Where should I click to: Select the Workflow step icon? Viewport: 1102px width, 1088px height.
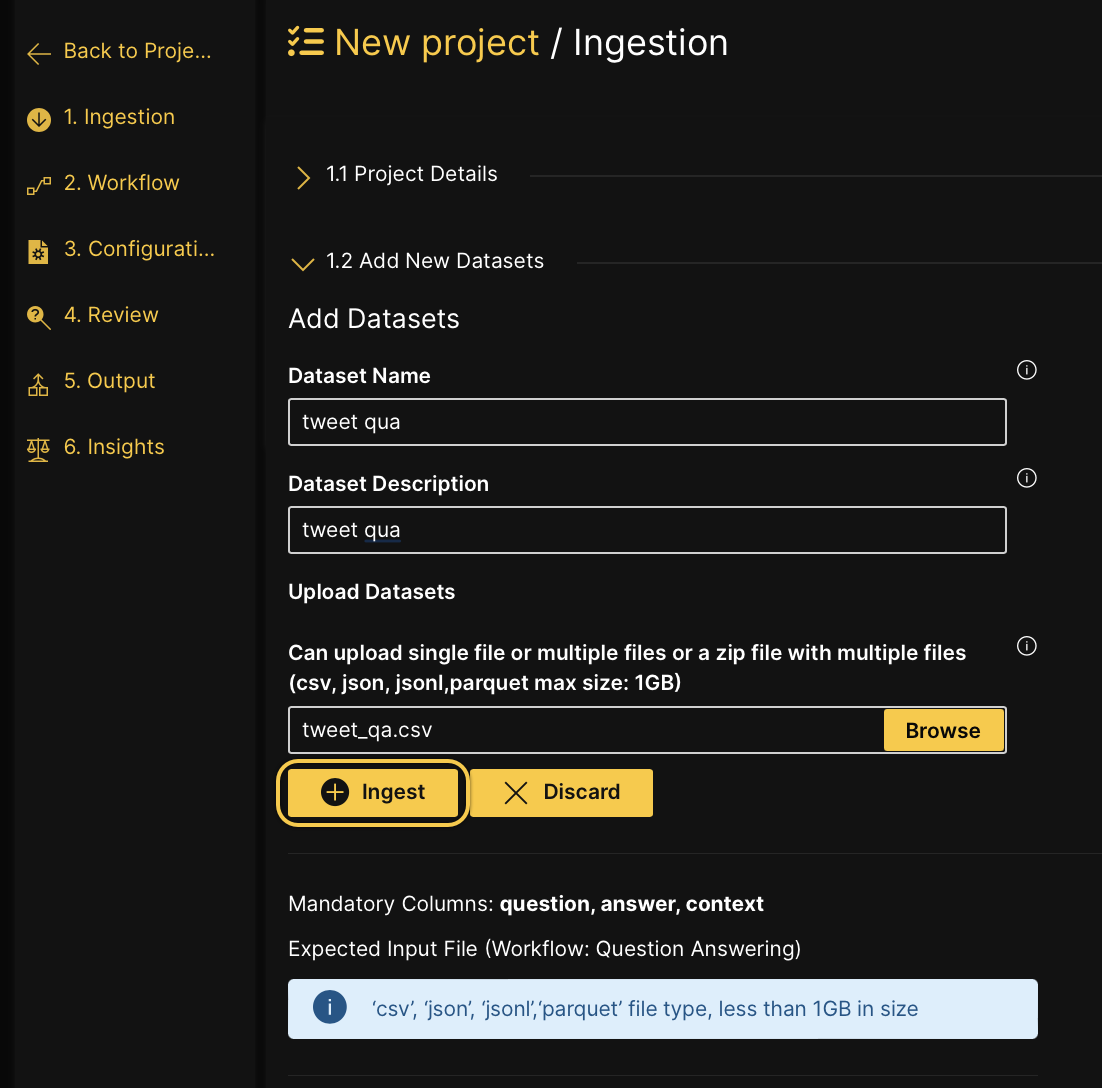(x=37, y=184)
